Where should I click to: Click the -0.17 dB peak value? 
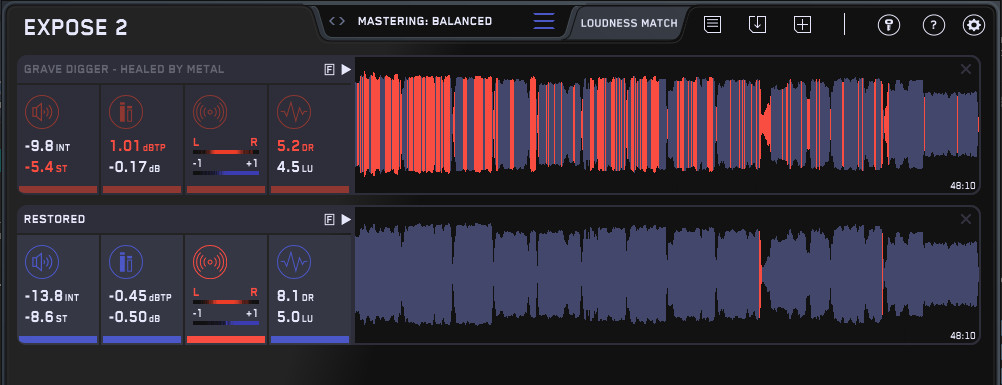coord(135,168)
